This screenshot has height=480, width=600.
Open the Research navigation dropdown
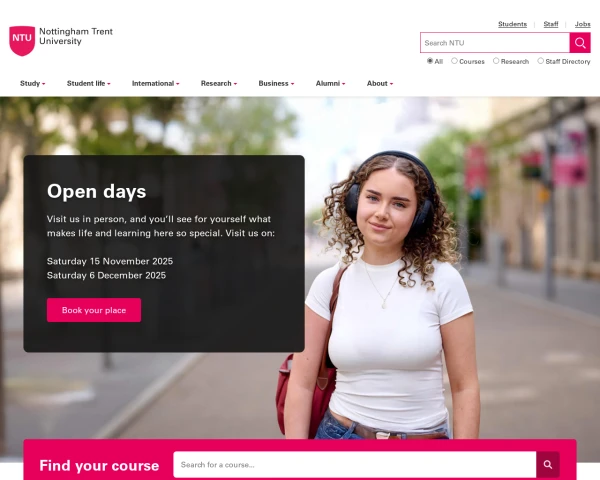tap(219, 83)
